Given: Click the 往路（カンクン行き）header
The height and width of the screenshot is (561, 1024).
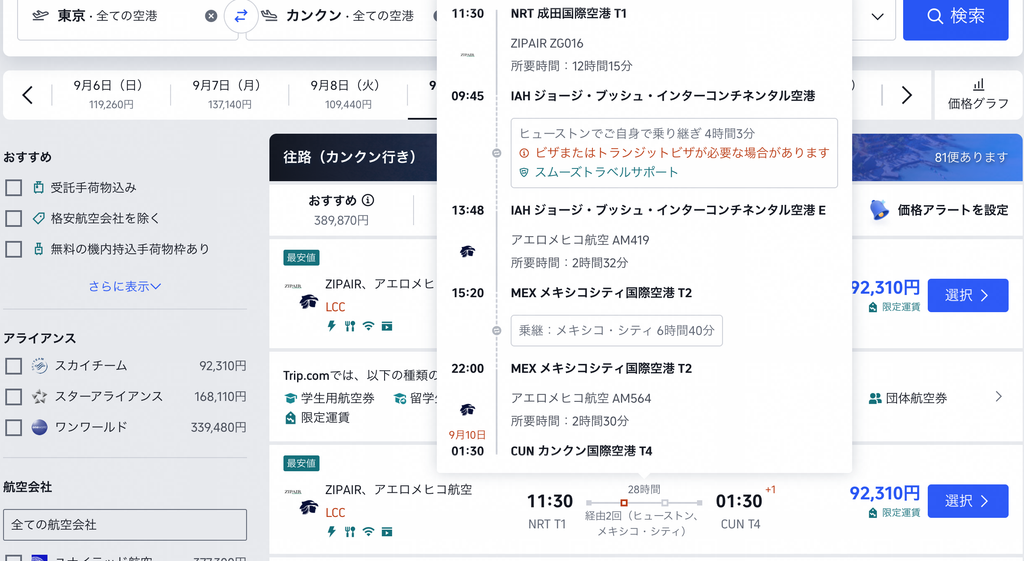Looking at the screenshot, I should point(349,157).
